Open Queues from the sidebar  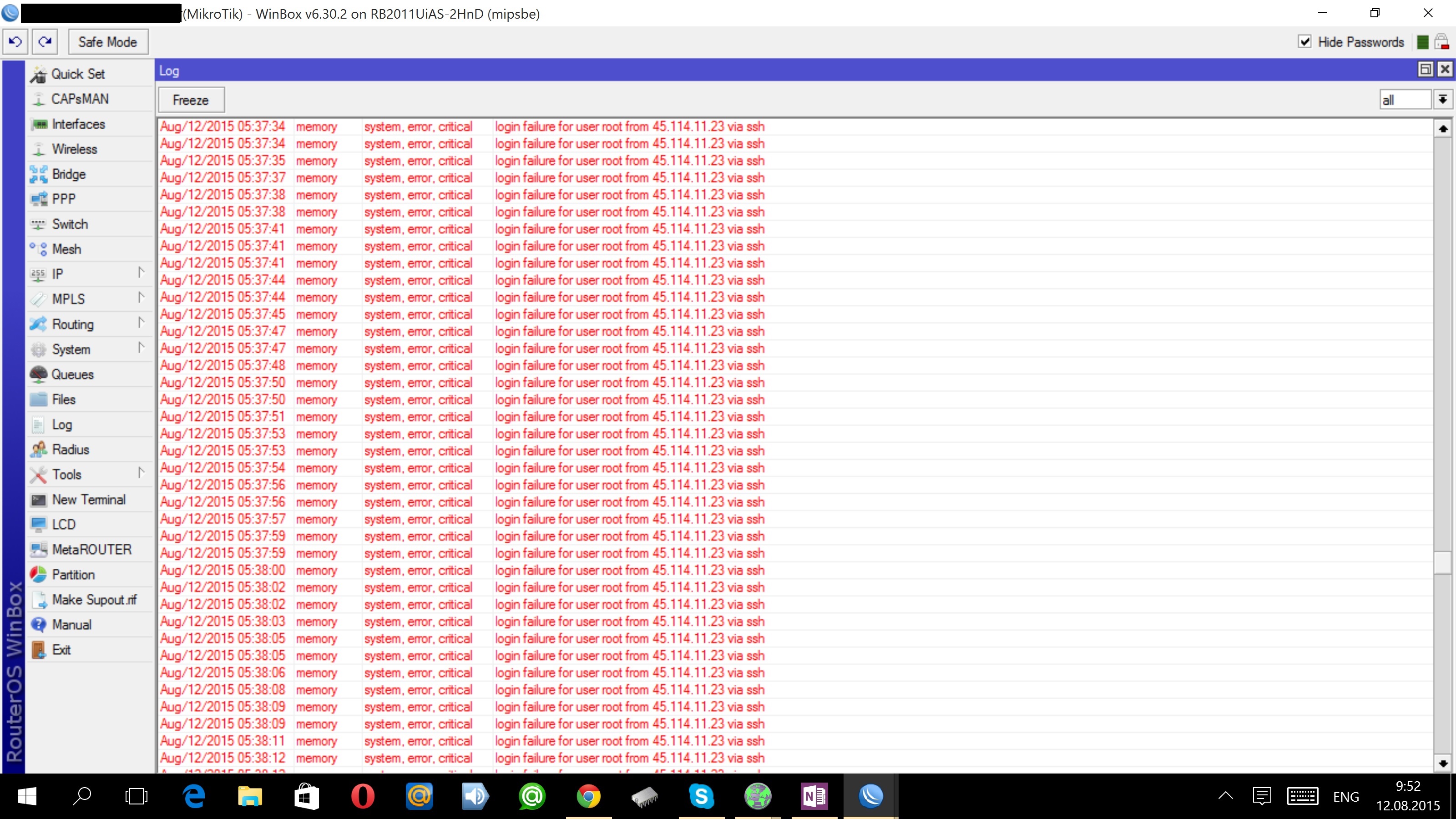click(72, 374)
